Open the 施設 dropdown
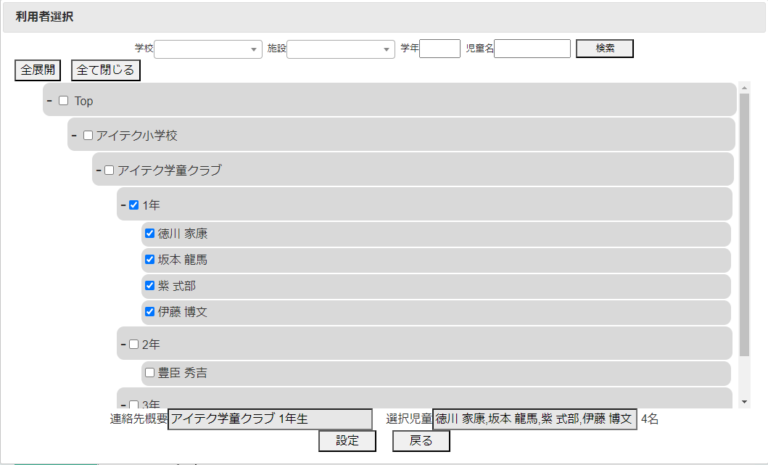Viewport: 768px width, 465px height. (x=341, y=49)
